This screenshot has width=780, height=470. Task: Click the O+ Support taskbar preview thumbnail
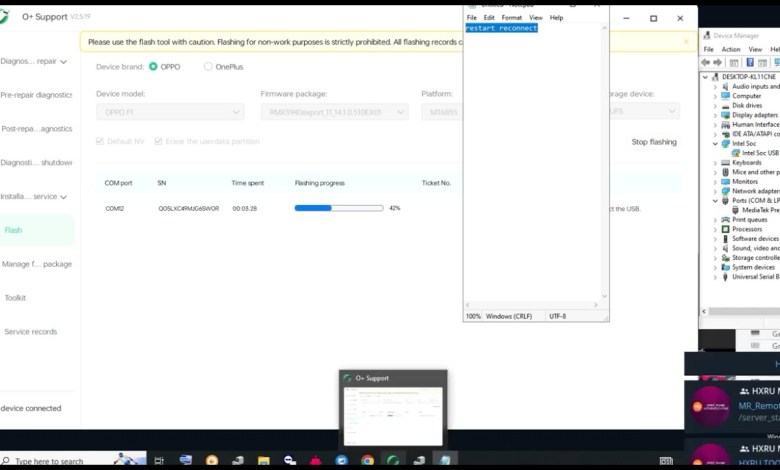tap(393, 416)
